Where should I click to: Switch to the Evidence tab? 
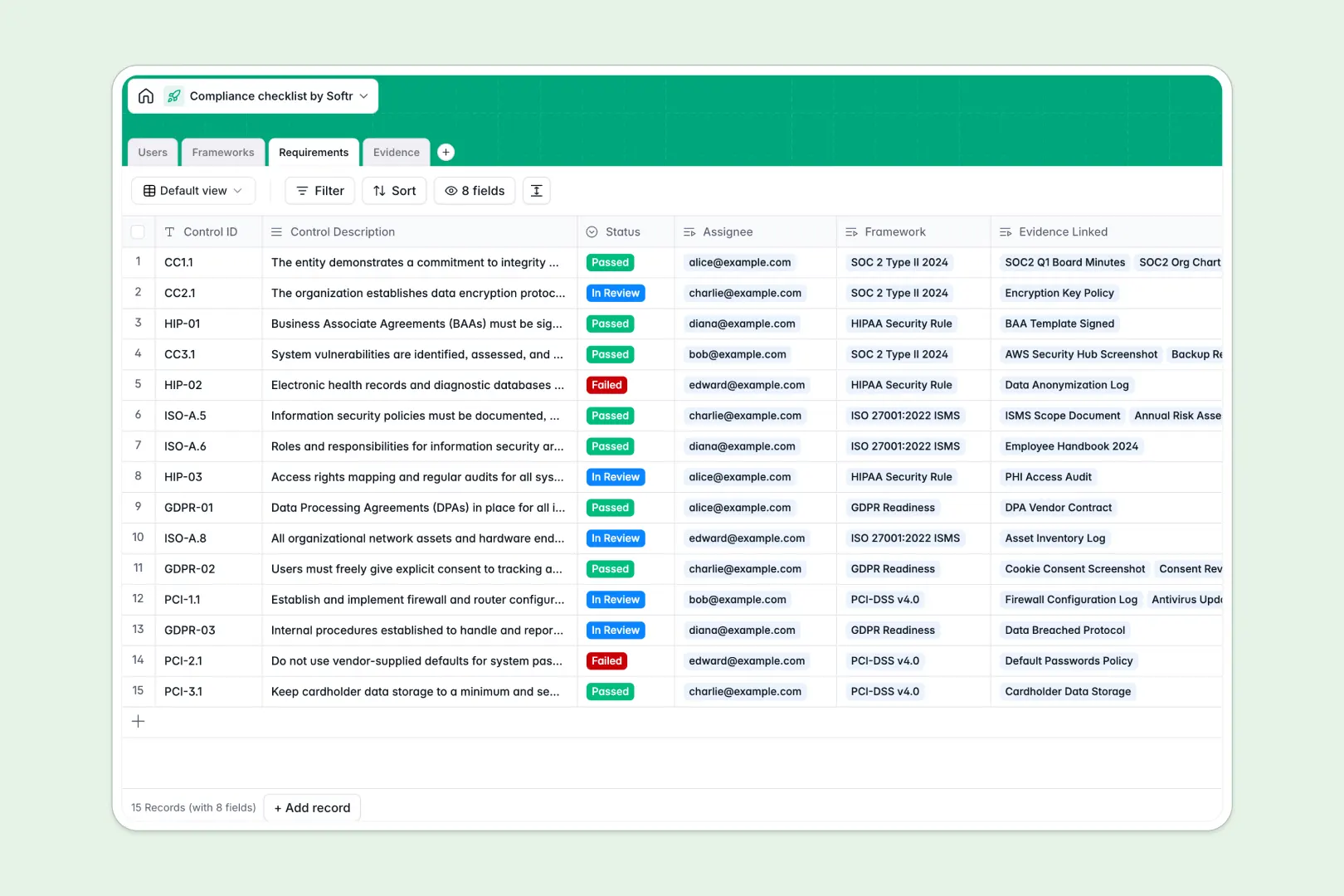396,152
